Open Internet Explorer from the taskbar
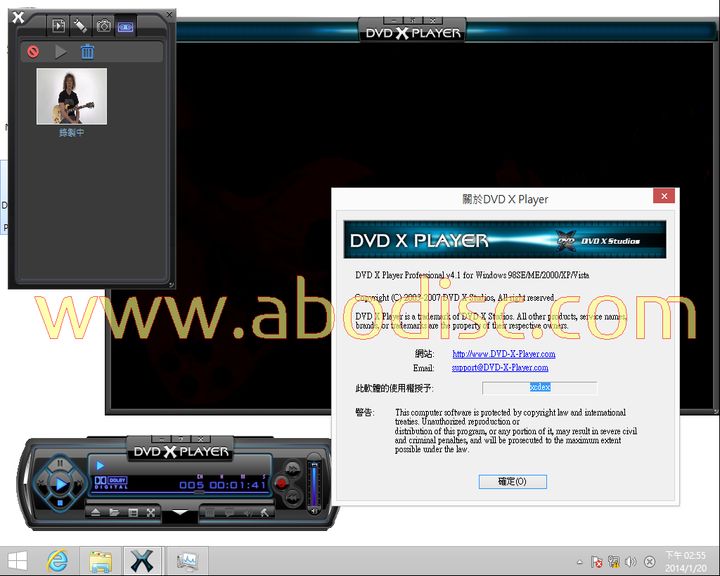This screenshot has width=720, height=576. (x=59, y=561)
